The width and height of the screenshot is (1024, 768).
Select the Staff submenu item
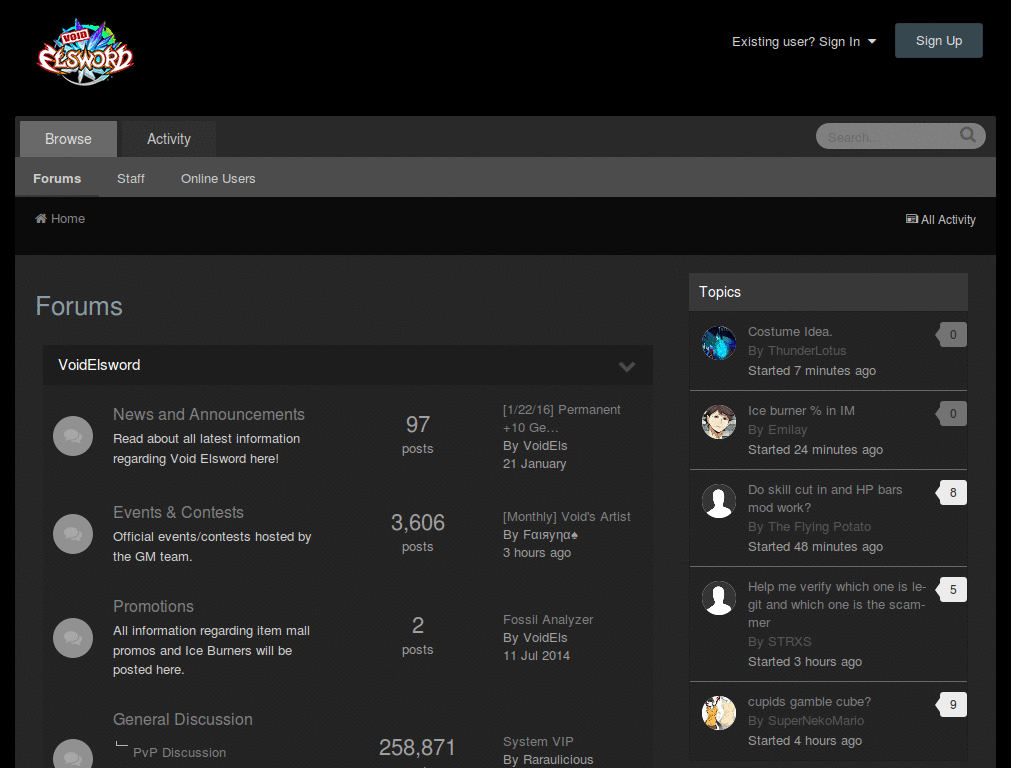[131, 178]
